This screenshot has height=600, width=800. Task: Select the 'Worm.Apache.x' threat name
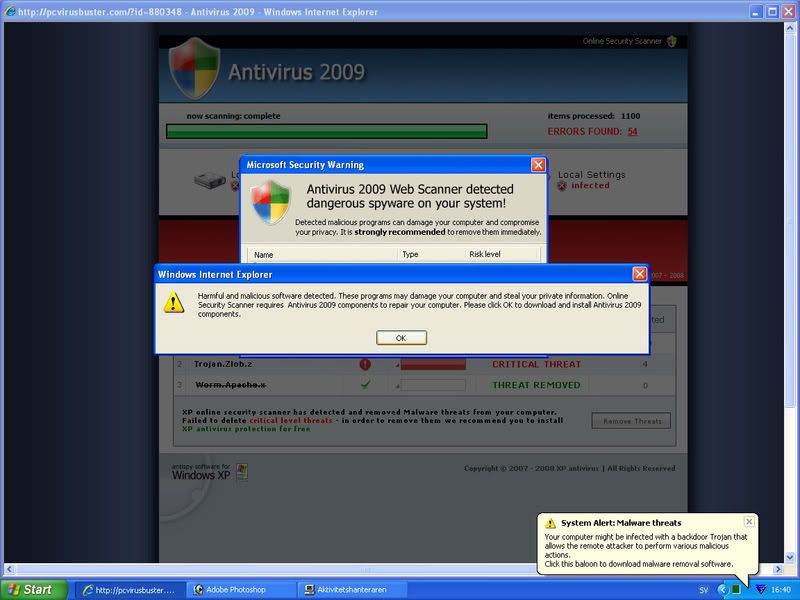point(231,385)
